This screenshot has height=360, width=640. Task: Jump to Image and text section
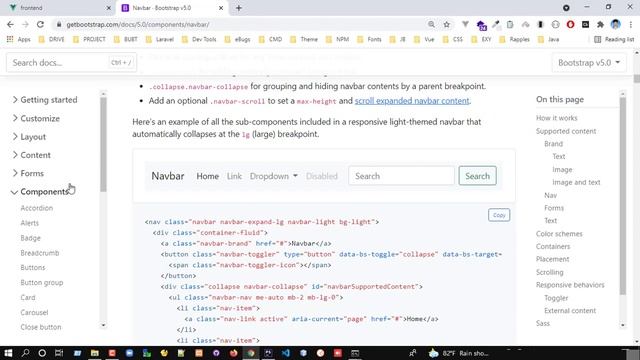click(576, 182)
